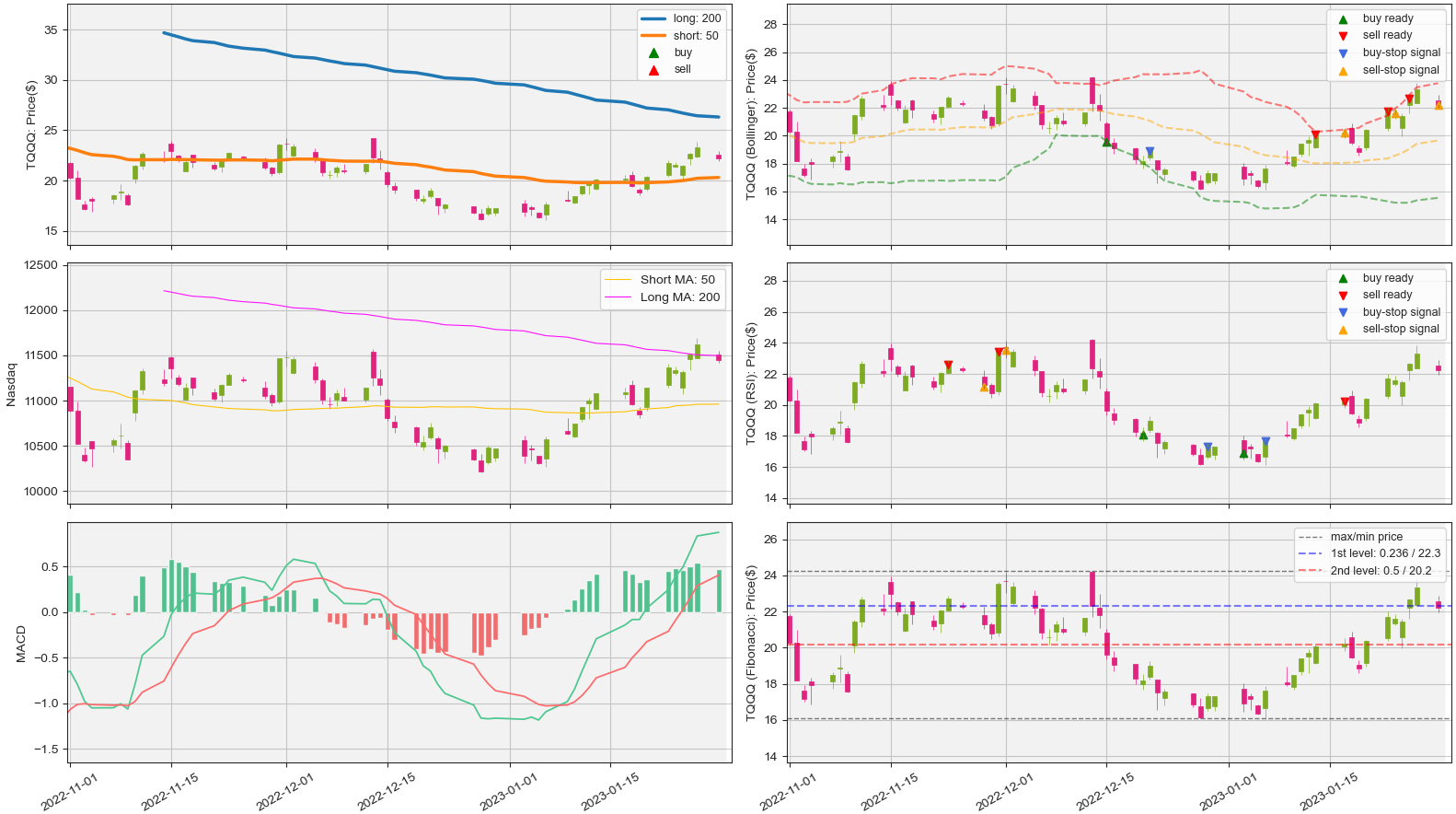Click 'TQQQ (Fibonacci): Price($)' axis label
The height and width of the screenshot is (814, 1456).
(x=751, y=644)
